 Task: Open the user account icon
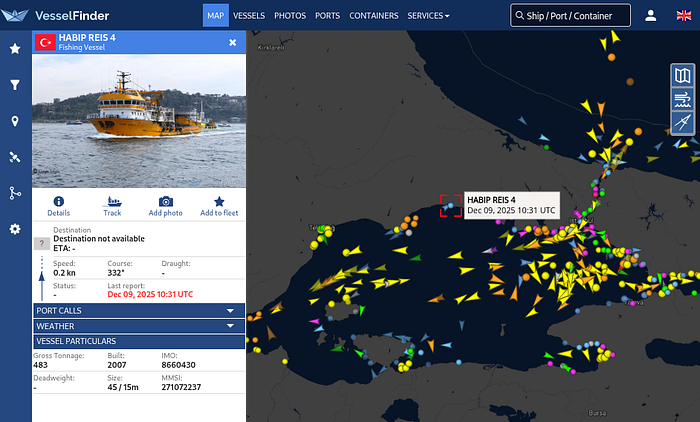click(x=650, y=16)
